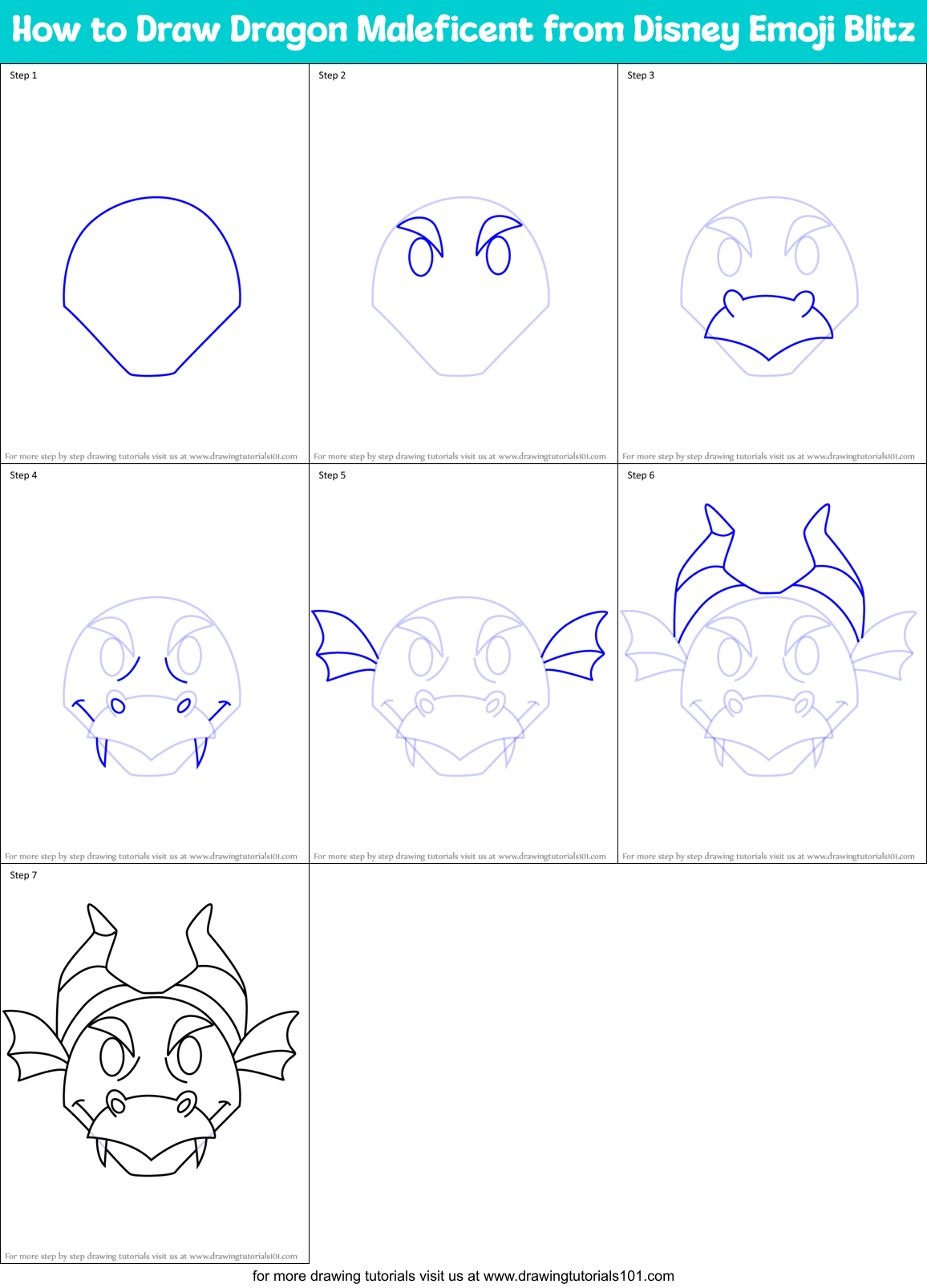Select the "Step 7" label
Viewport: 927px width, 1288px height.
pyautogui.click(x=23, y=875)
